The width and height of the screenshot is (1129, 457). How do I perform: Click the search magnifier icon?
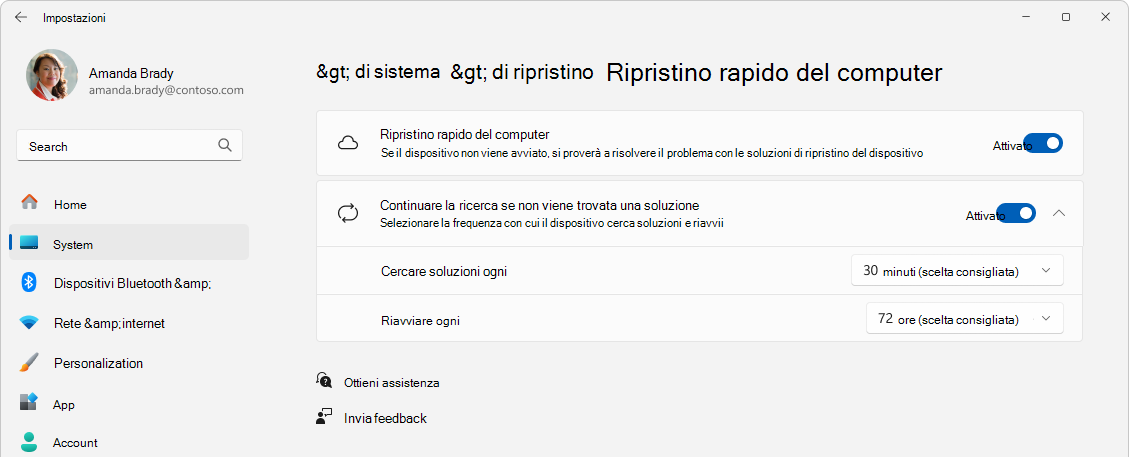pos(225,145)
